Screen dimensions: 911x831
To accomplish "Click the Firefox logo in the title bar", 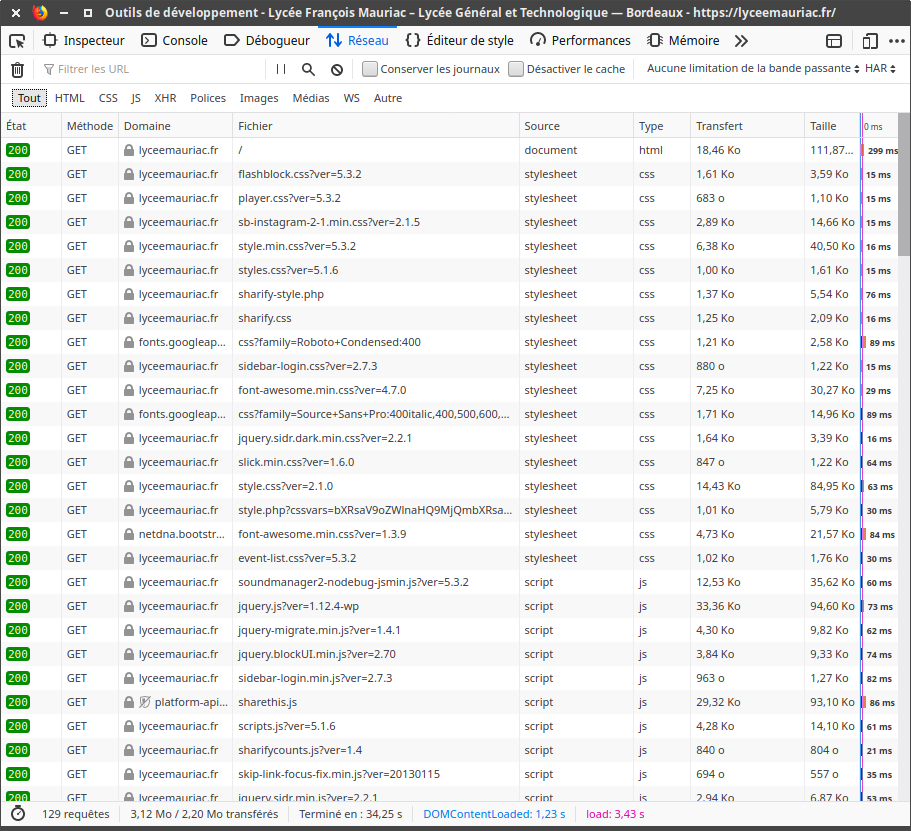I will coord(40,12).
